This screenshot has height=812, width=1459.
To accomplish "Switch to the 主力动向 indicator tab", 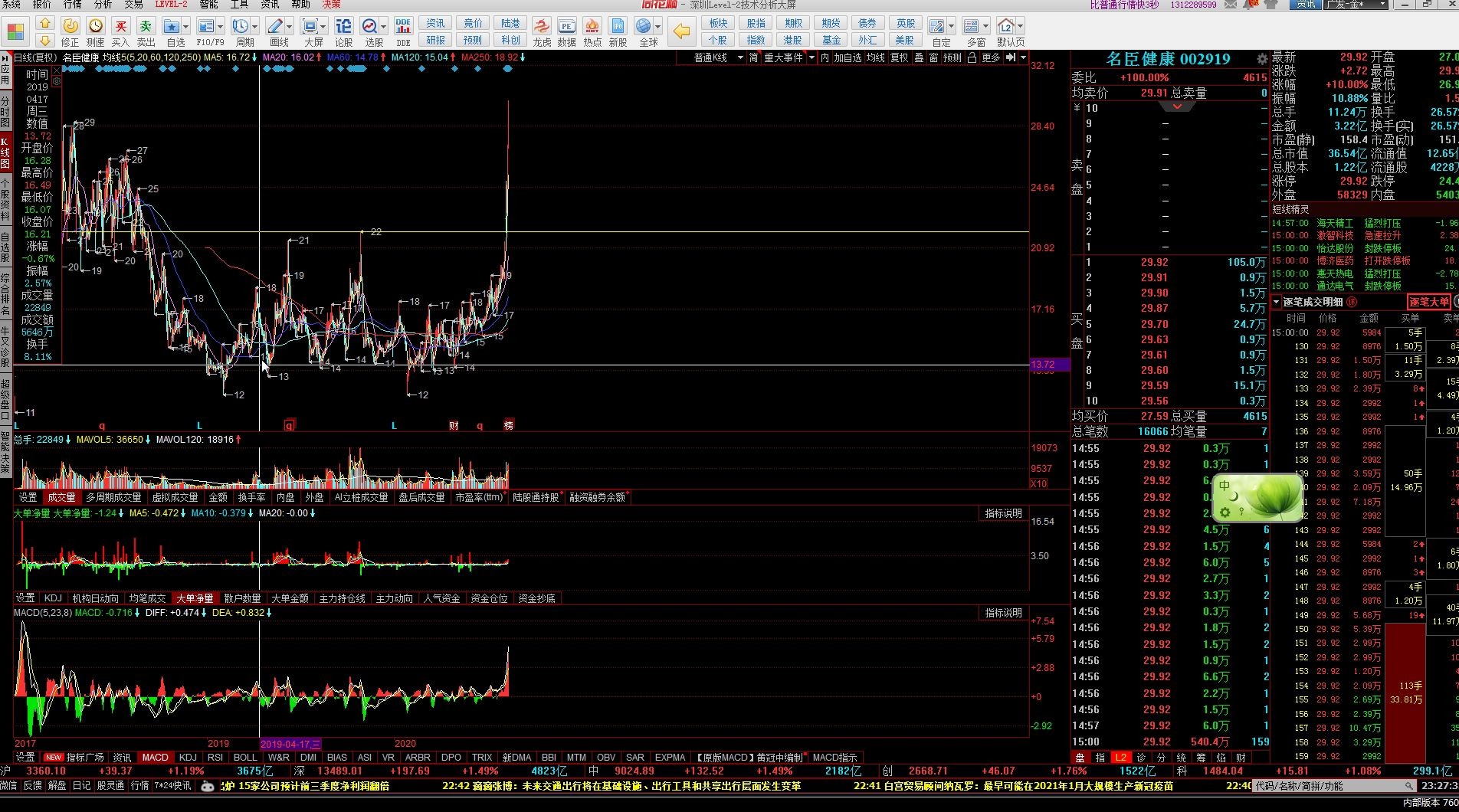I will click(394, 598).
